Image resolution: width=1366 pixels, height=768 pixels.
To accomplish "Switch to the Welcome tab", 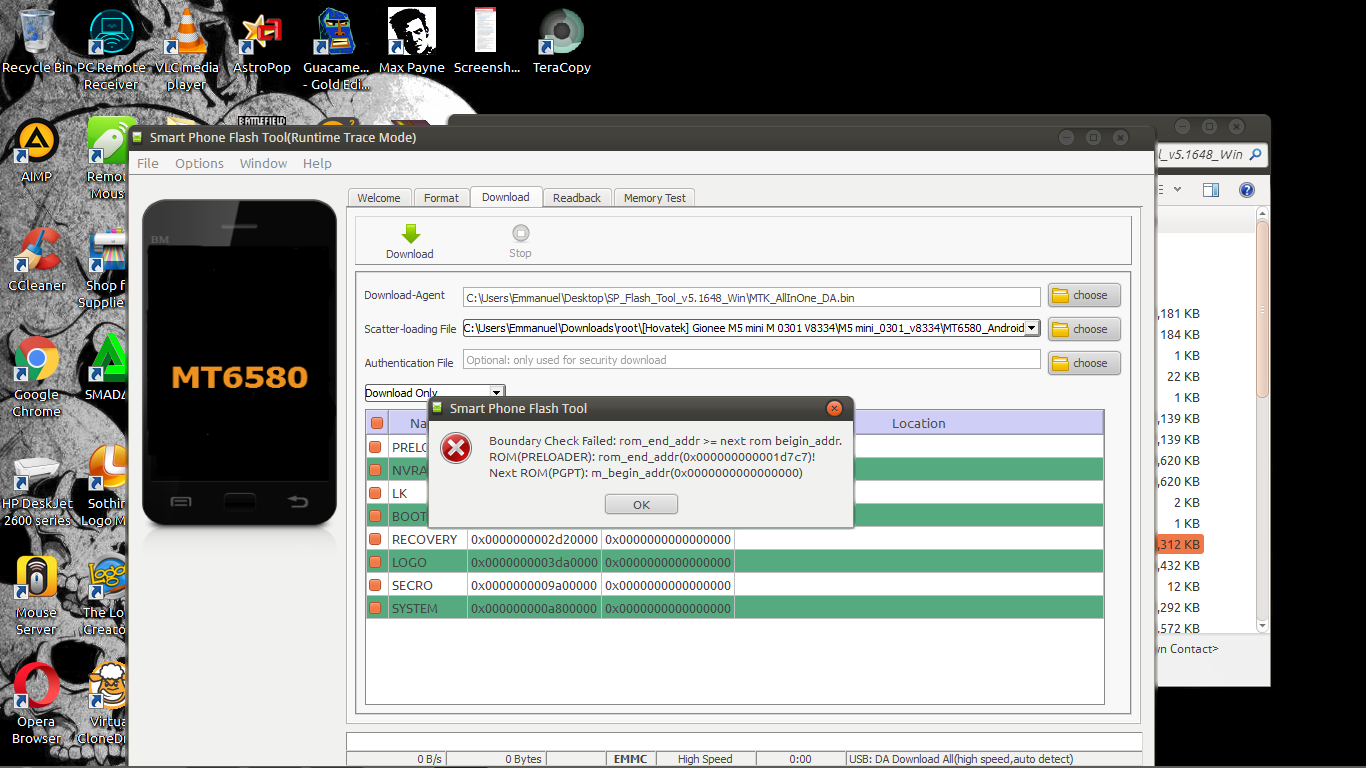I will (x=379, y=198).
